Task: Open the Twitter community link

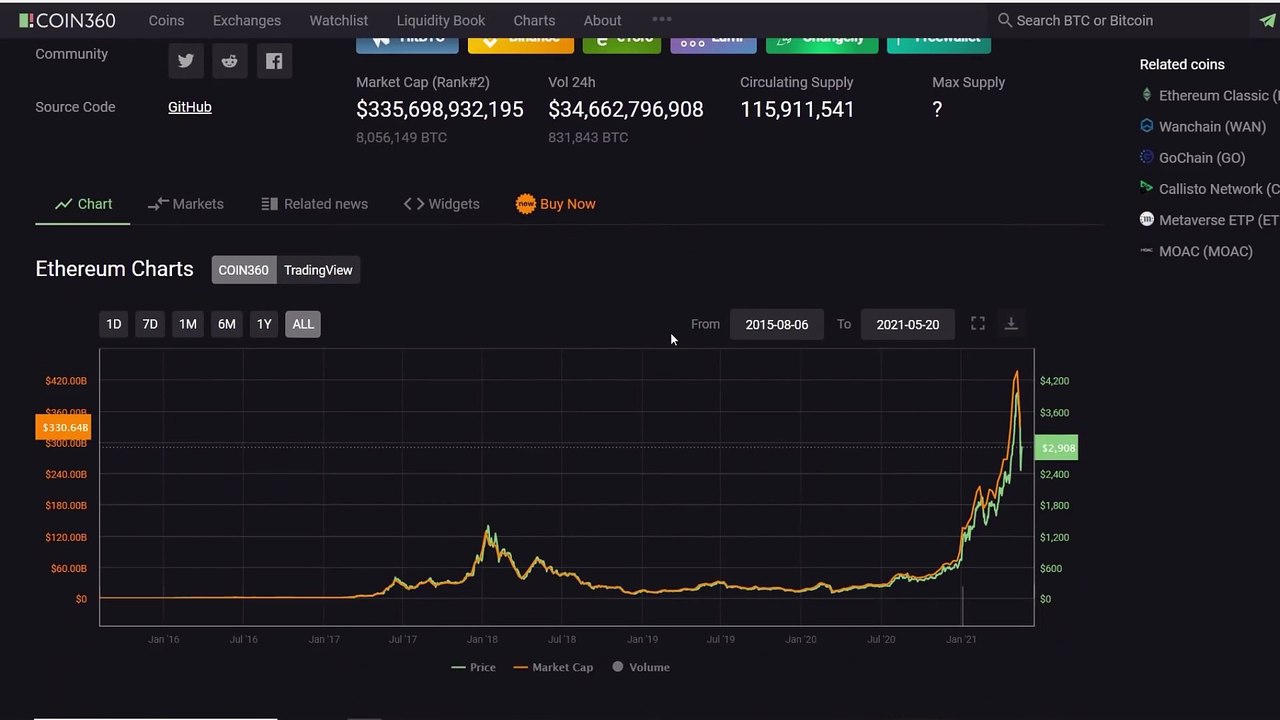Action: coord(186,61)
